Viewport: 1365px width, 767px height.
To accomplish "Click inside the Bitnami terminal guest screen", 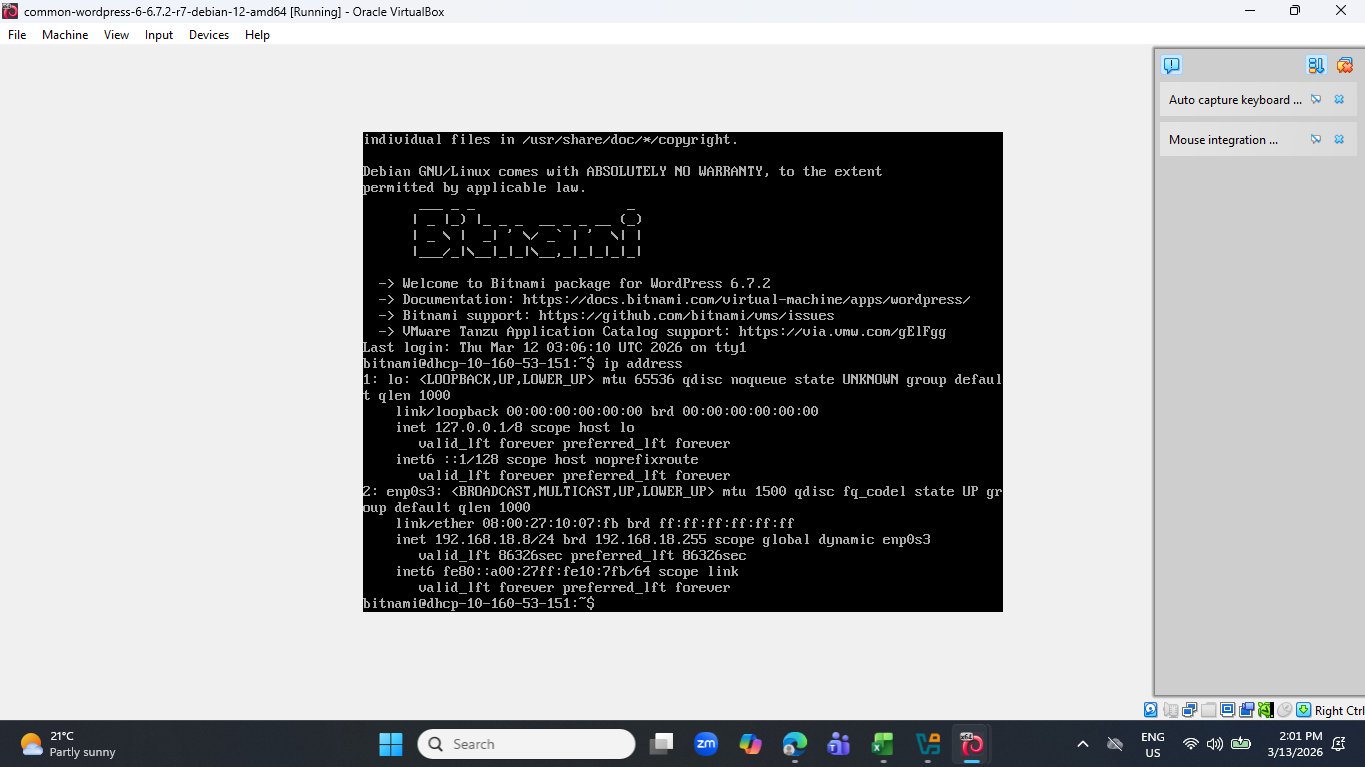I will coord(683,372).
